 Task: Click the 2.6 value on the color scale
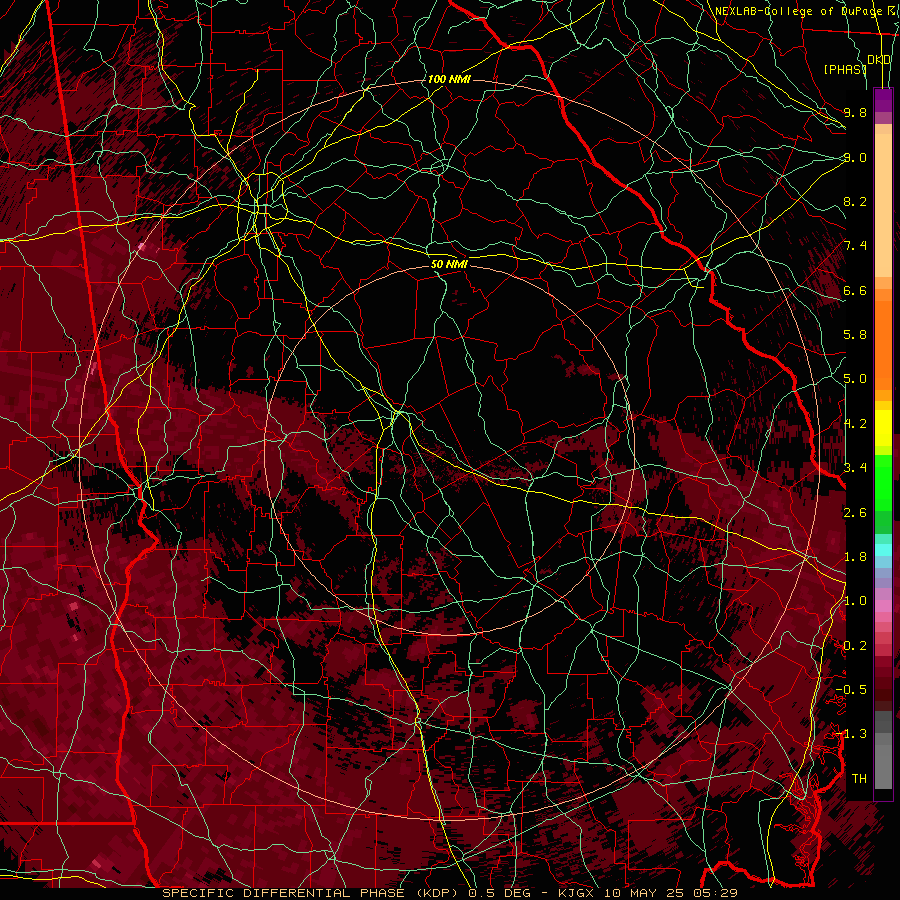click(x=855, y=513)
